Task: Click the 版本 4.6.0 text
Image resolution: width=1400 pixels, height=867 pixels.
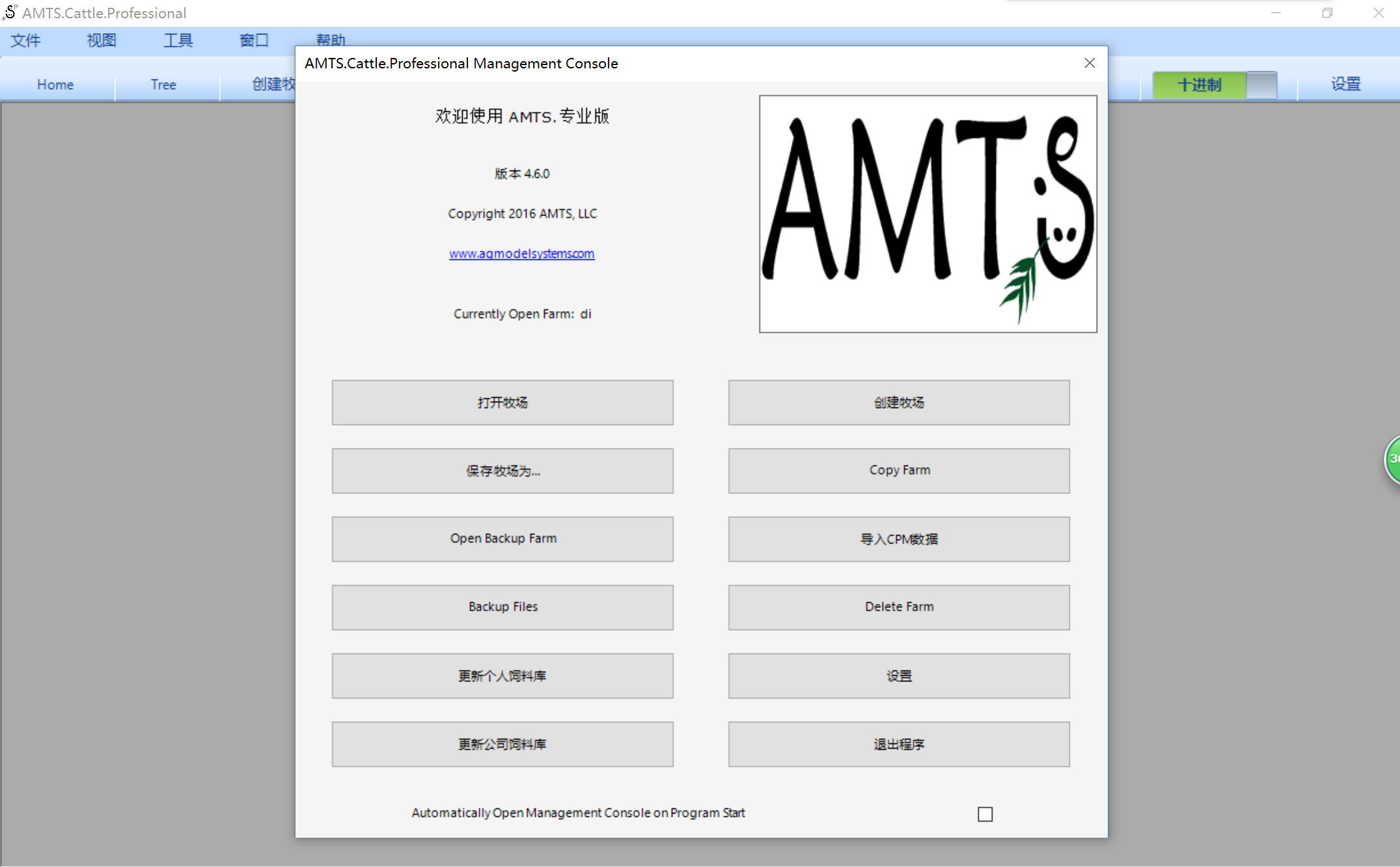Action: (x=522, y=174)
